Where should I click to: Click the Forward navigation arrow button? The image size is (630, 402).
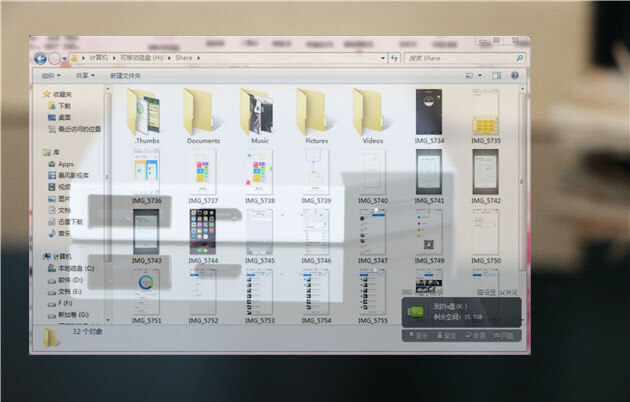click(x=56, y=58)
